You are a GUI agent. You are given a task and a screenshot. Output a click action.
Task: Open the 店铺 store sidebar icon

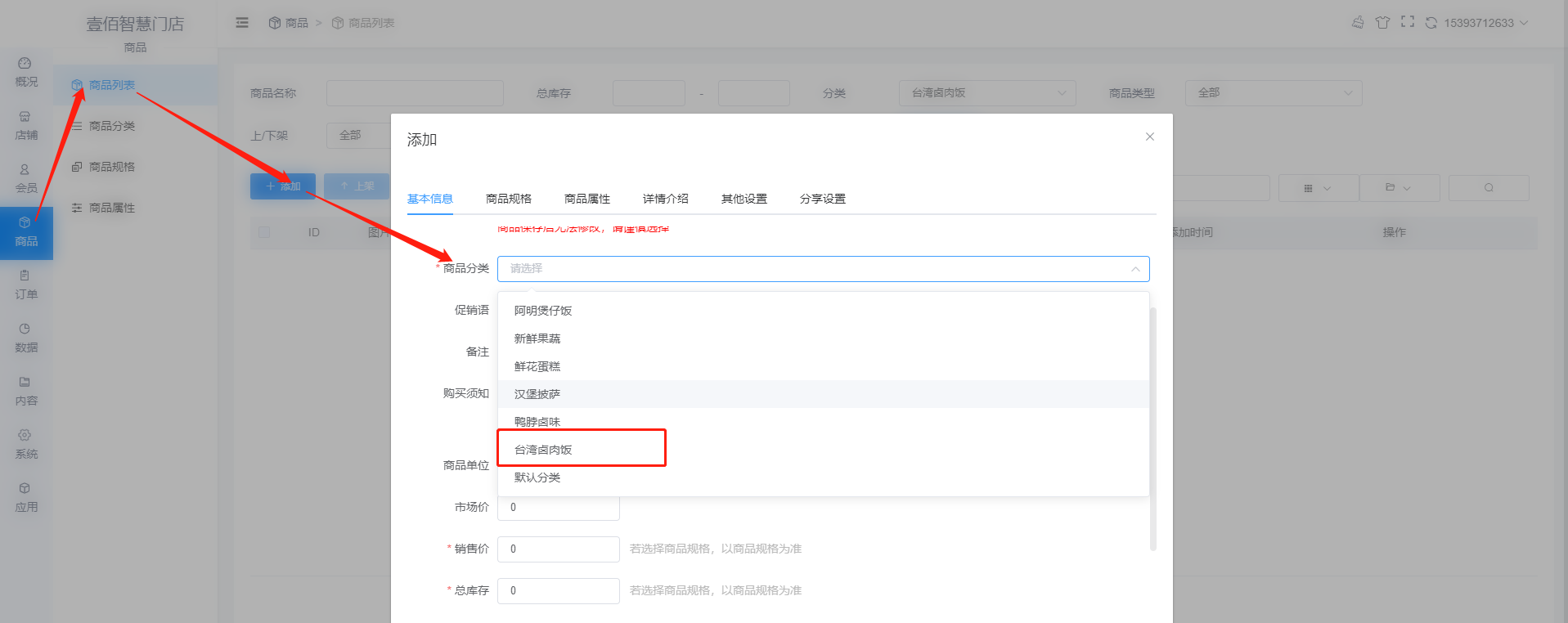[26, 125]
